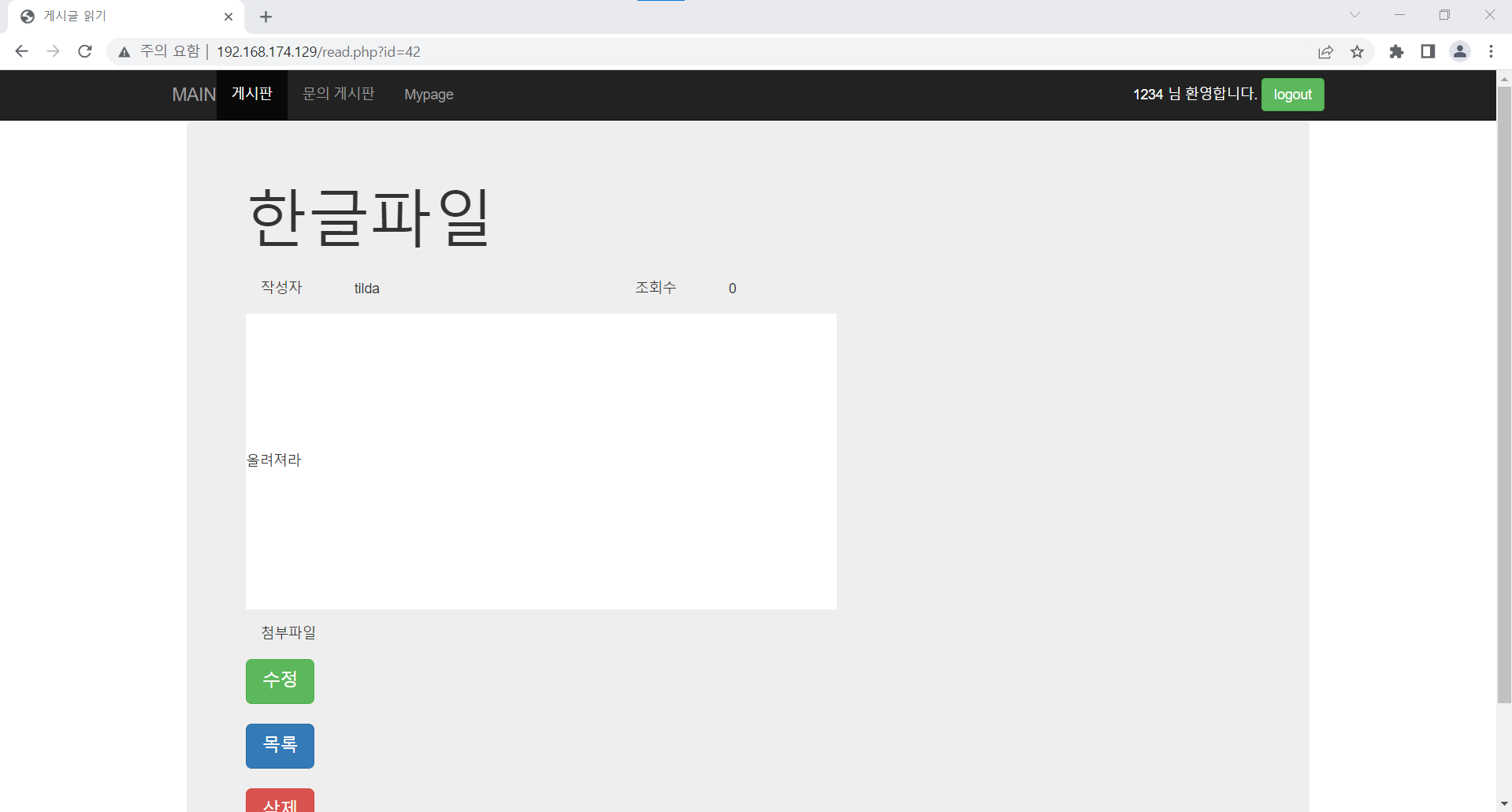
Task: Go to MAIN home link
Action: coord(194,95)
